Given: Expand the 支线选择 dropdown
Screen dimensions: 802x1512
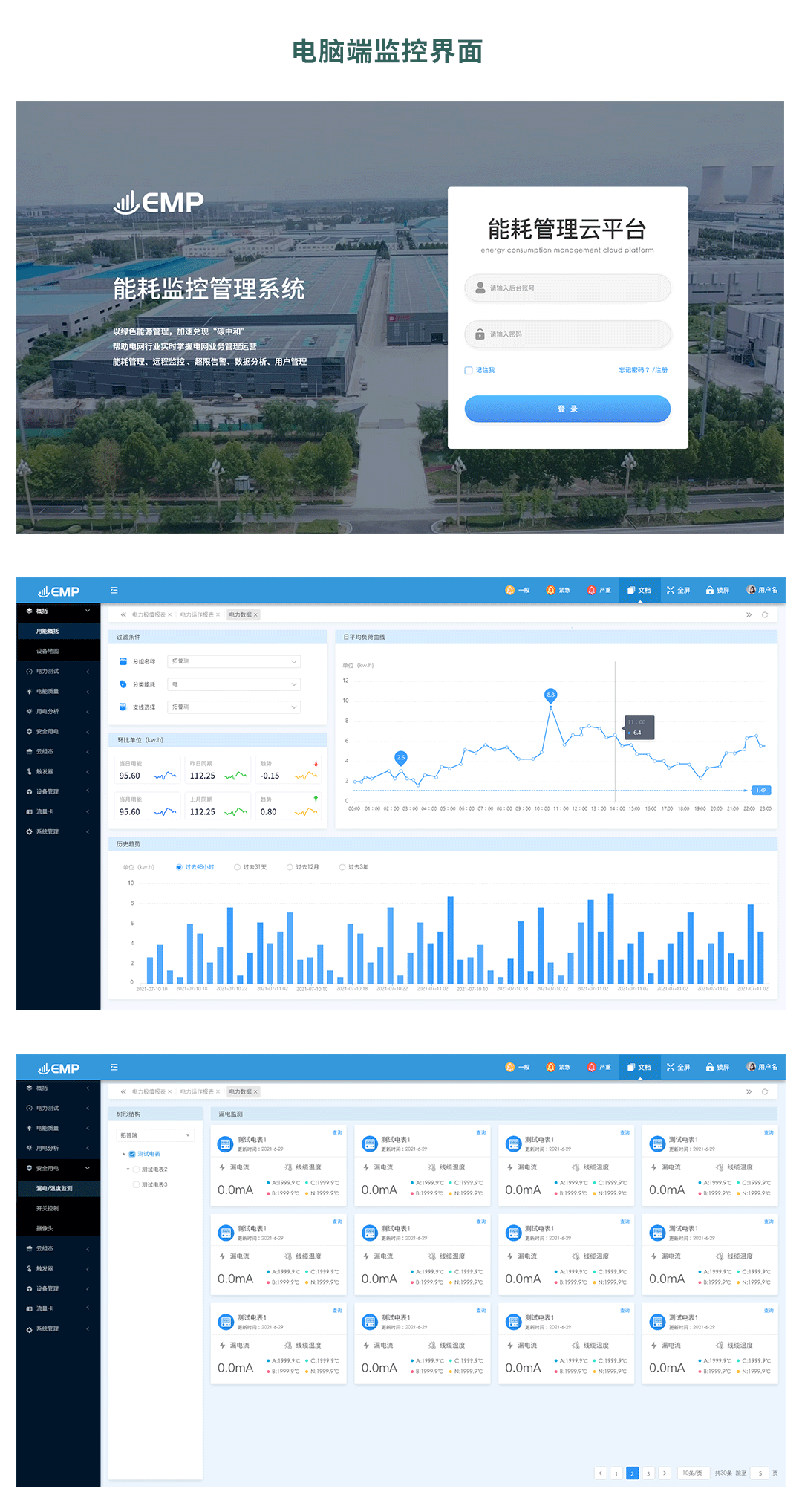Looking at the screenshot, I should pyautogui.click(x=234, y=707).
